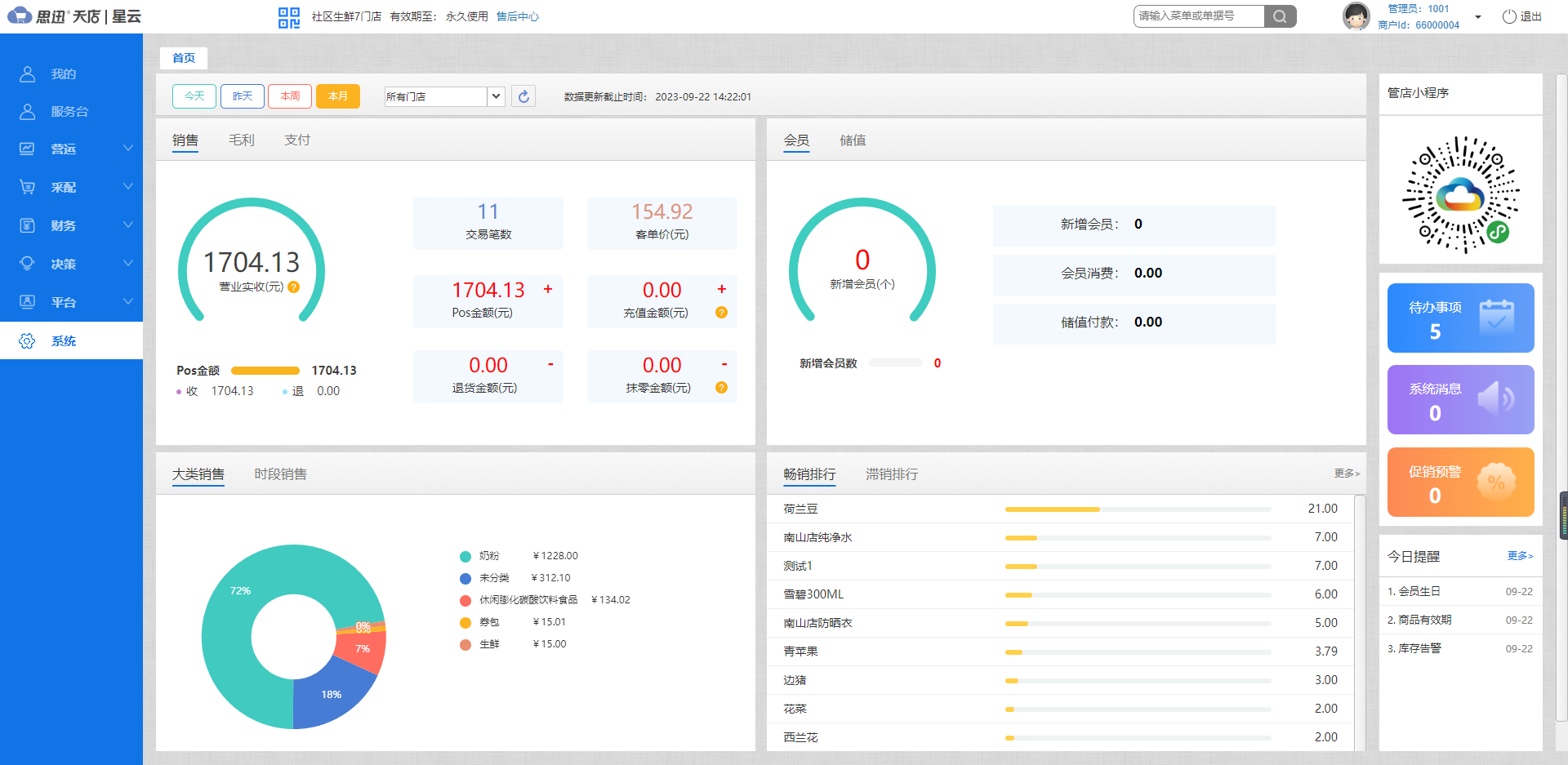Open the 财务 module icon
Image resolution: width=1568 pixels, height=765 pixels.
click(x=27, y=225)
